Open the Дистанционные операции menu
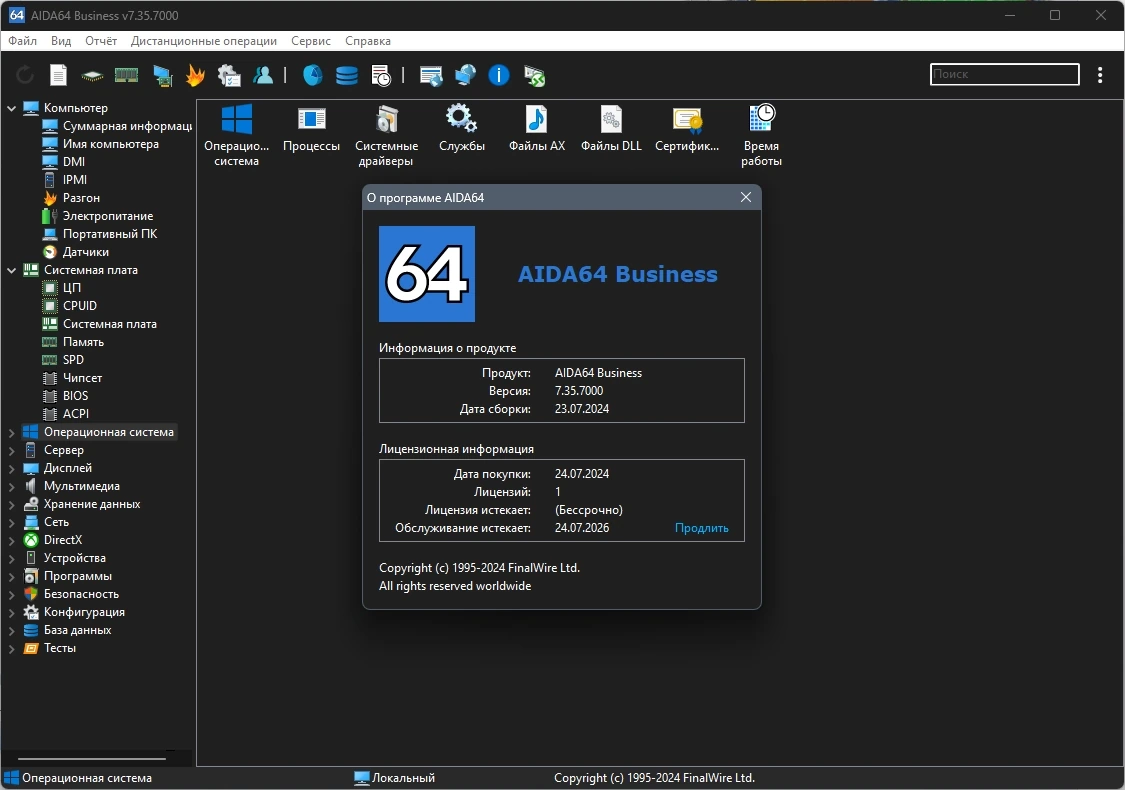 204,41
